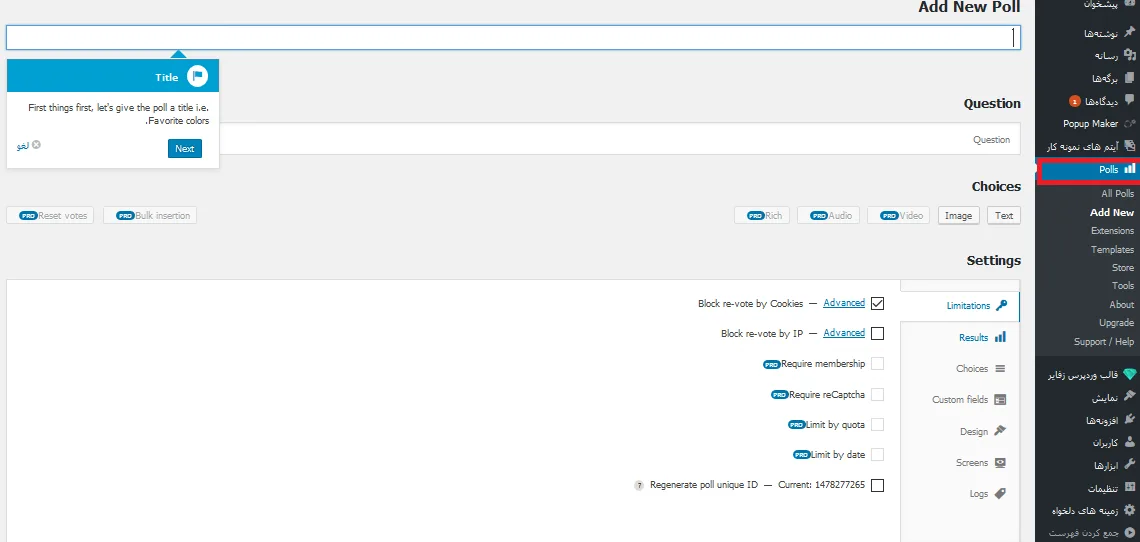Select Add New in Polls submenu
Screen dimensions: 1140x542
click(x=1112, y=212)
